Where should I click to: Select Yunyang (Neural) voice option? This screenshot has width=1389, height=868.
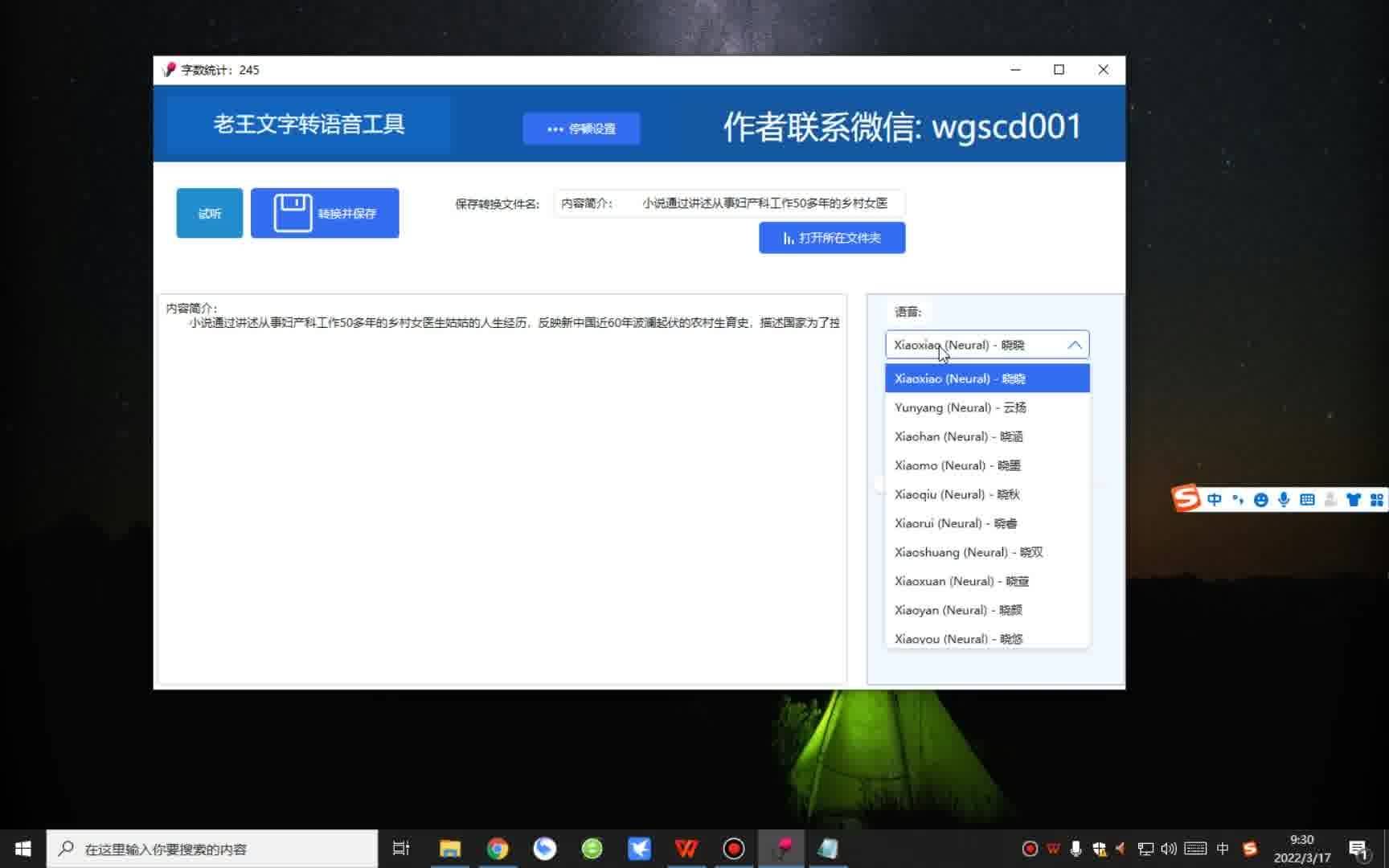click(960, 407)
